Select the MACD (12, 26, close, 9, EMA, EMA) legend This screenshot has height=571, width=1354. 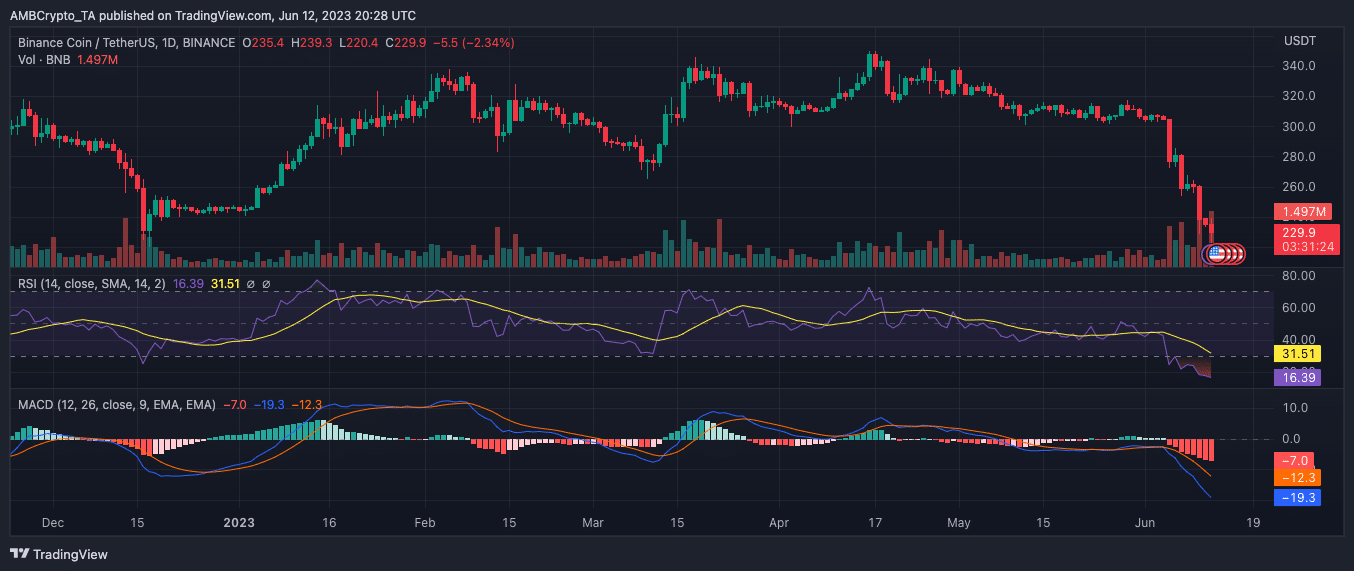coord(118,404)
